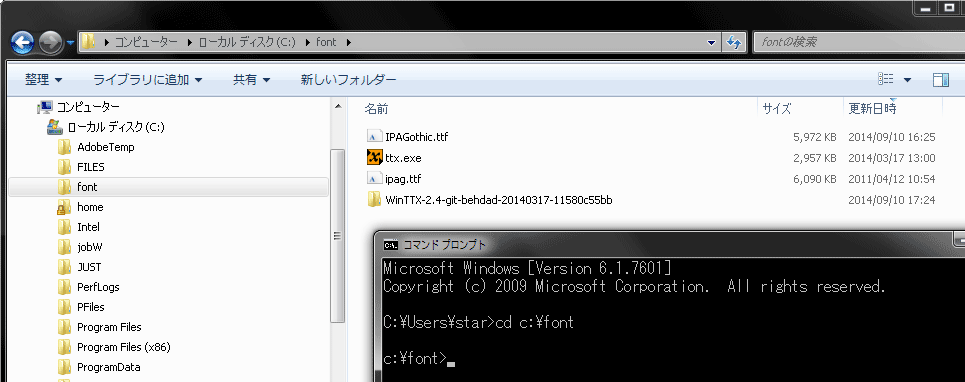Click the font segment in address breadcrumb
The width and height of the screenshot is (965, 382).
click(326, 42)
